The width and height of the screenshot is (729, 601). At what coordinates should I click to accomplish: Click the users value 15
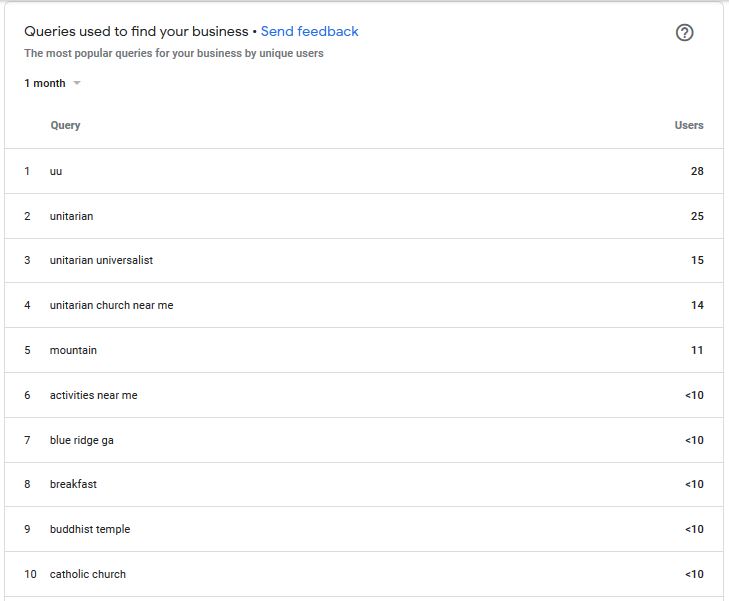(x=697, y=260)
